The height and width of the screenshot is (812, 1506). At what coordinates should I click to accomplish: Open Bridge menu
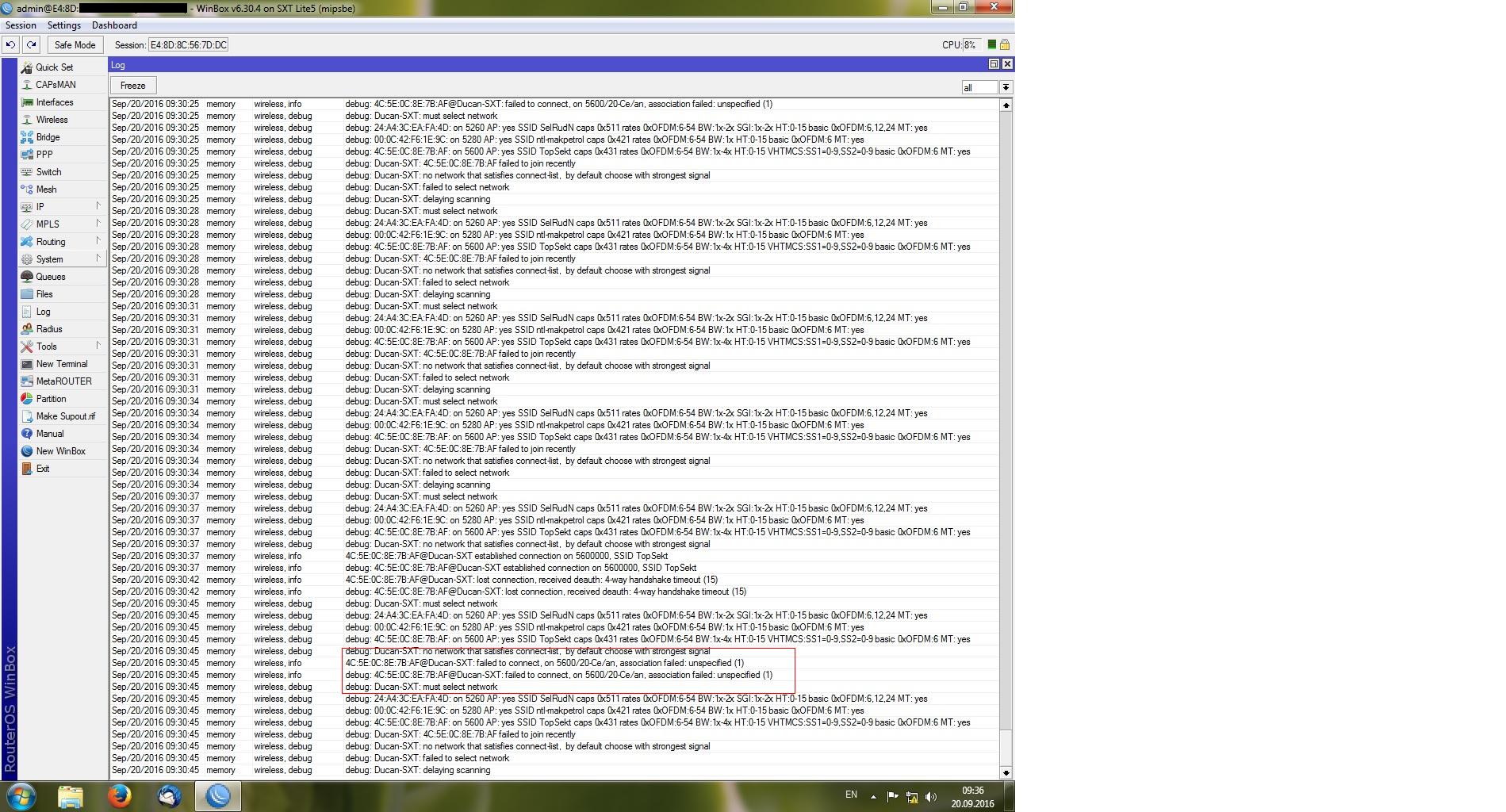(48, 137)
